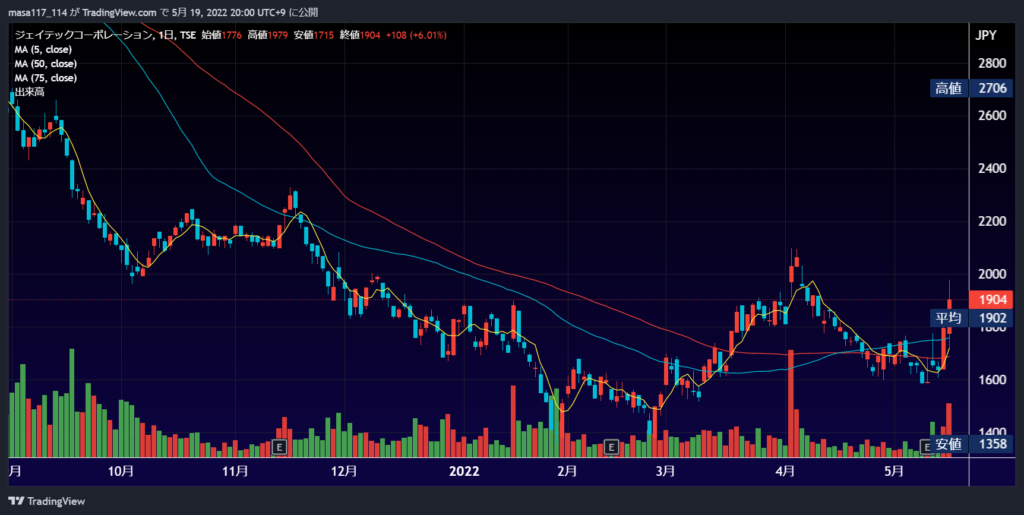Click the TradingView logo at bottom left
Viewport: 1024px width, 515px height.
47,501
